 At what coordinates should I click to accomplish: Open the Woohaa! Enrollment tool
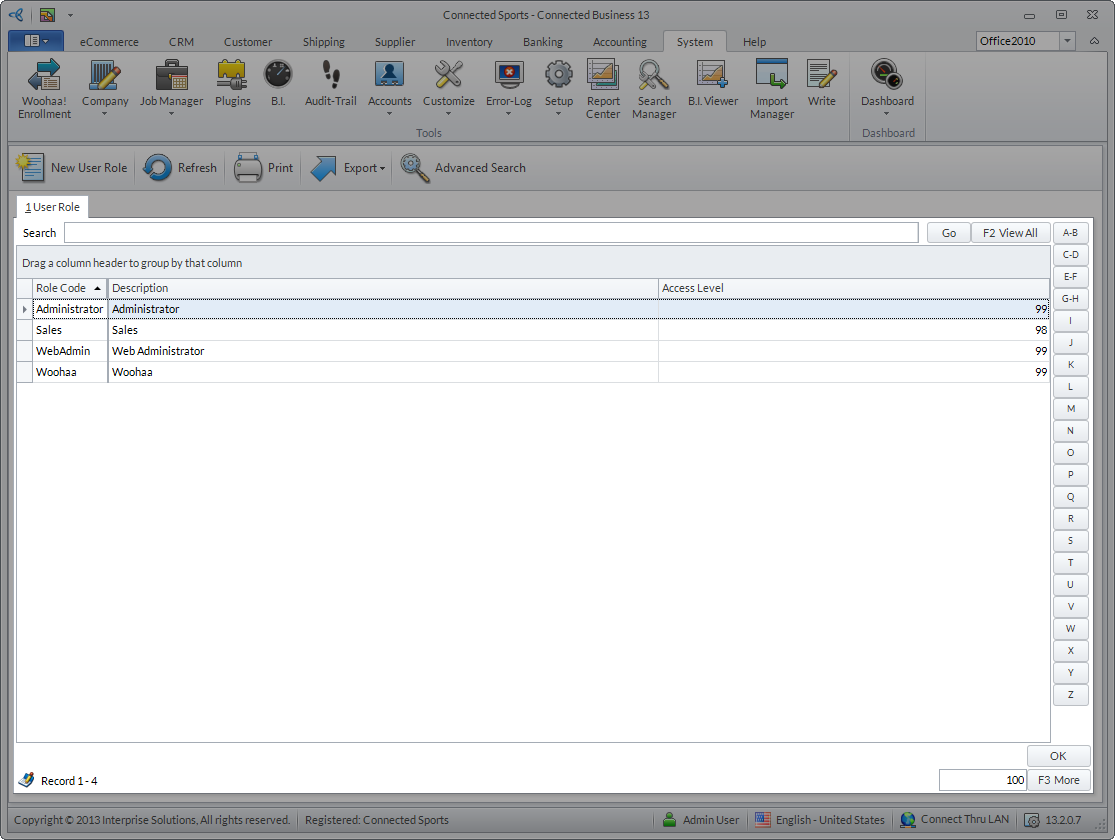point(44,89)
